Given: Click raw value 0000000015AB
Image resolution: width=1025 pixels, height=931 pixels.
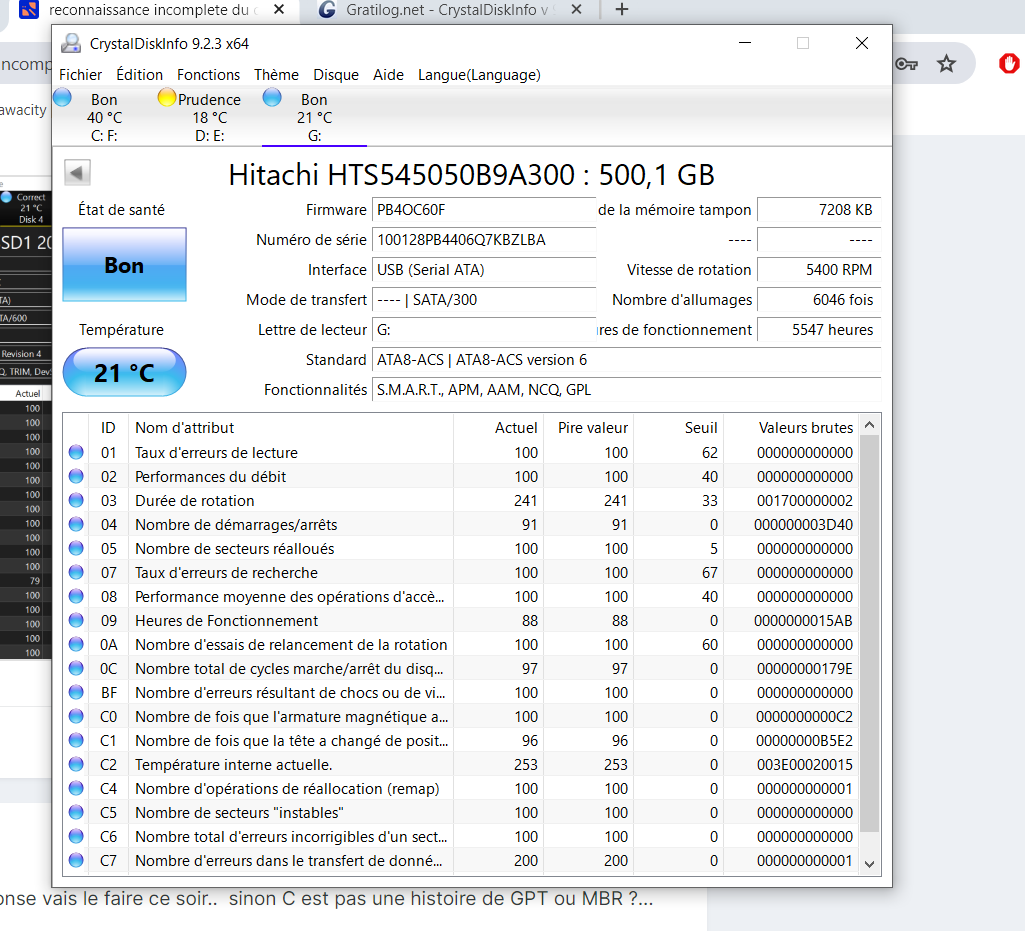Looking at the screenshot, I should (x=803, y=620).
